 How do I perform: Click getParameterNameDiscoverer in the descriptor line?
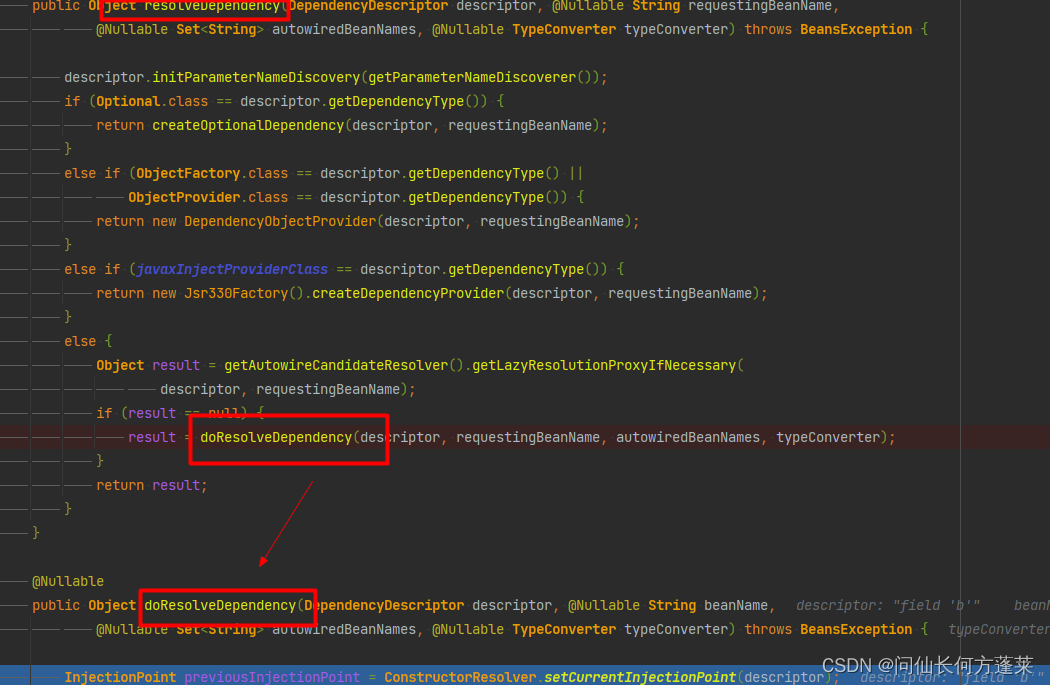point(471,78)
